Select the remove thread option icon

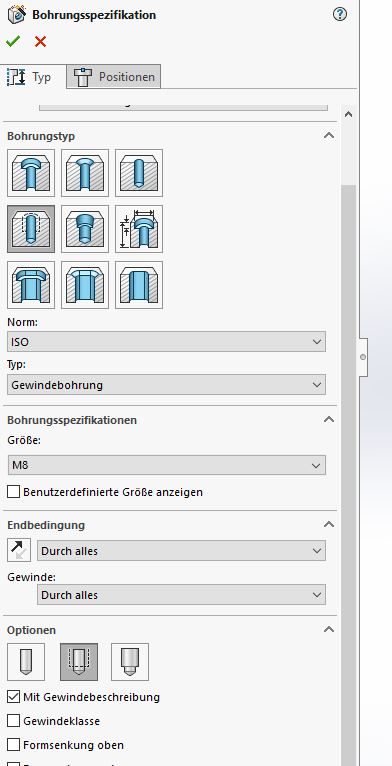tap(130, 662)
